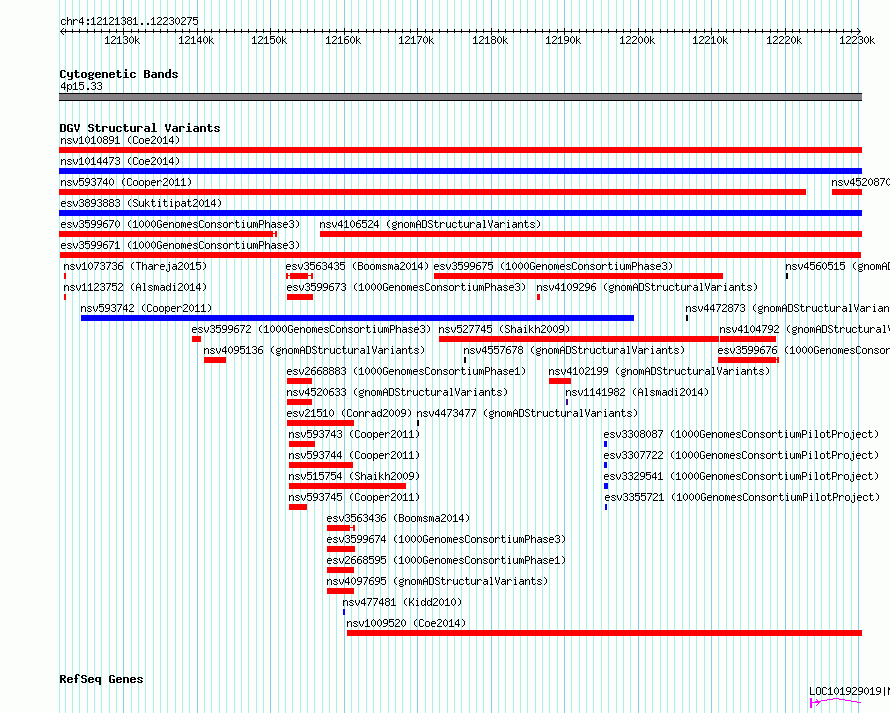Click the nsv593742 (Cooper2011) label
Screen dimensions: 890x713
tap(146, 308)
